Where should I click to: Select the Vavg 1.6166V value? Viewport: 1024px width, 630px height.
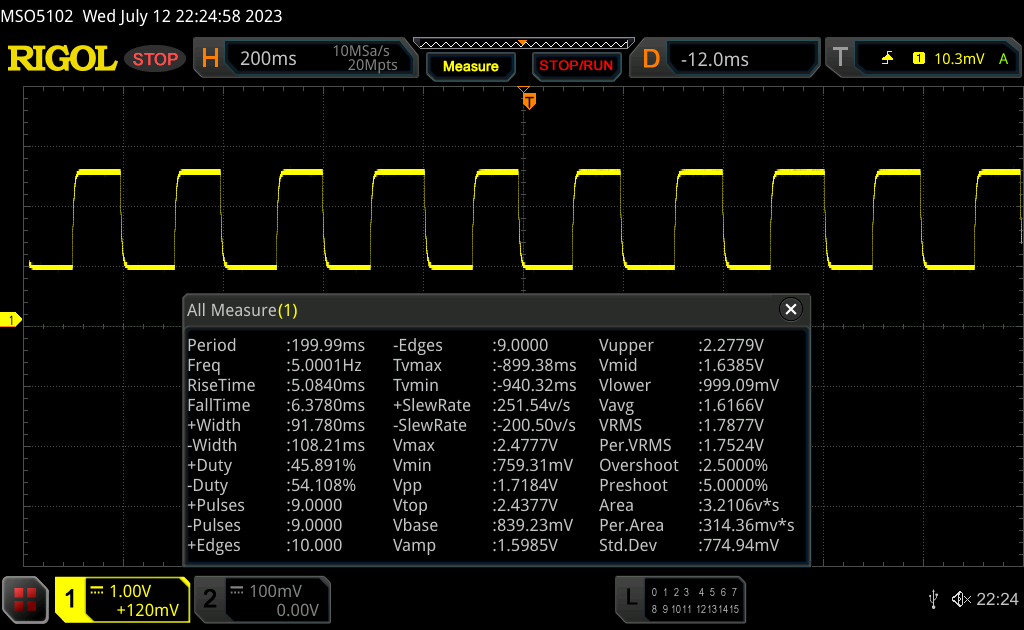731,405
